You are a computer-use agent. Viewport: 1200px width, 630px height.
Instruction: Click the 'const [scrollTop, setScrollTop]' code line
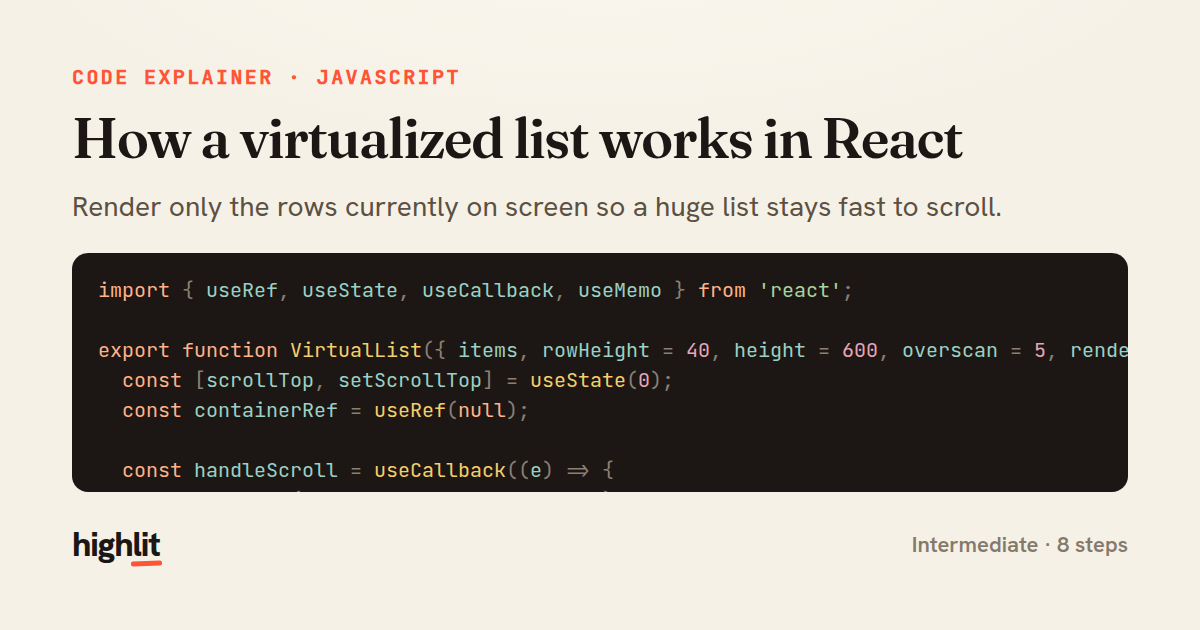click(398, 381)
